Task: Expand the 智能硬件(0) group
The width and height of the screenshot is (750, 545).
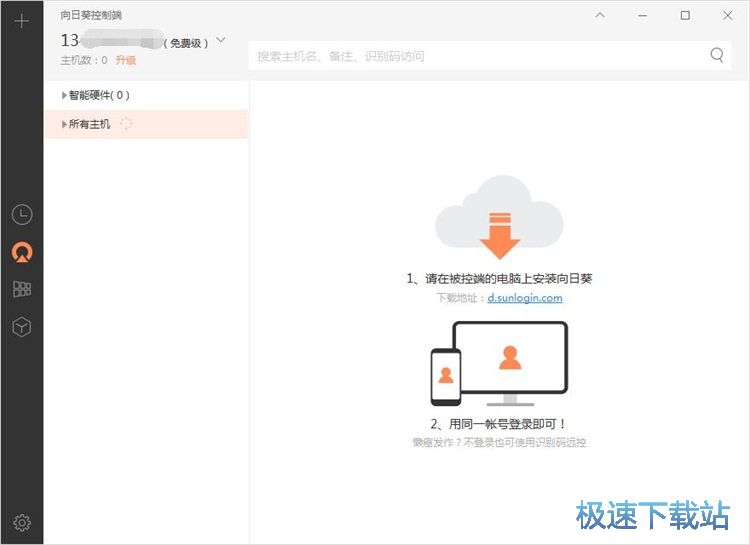Action: [64, 95]
